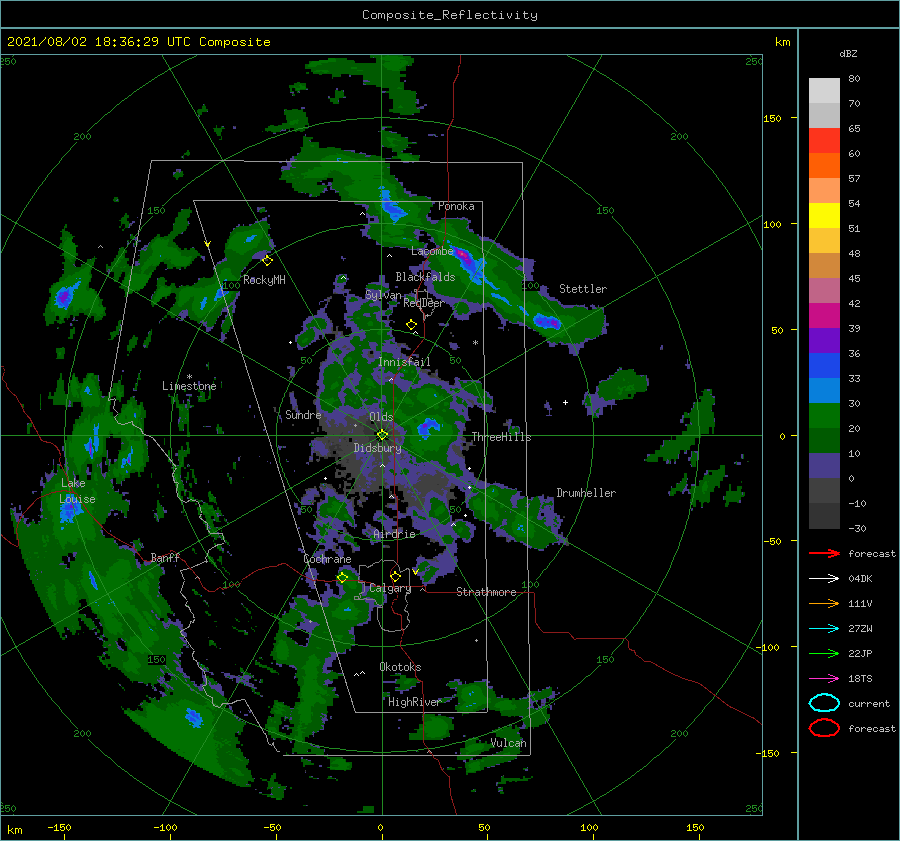Select the brown 48-45 dBZ color swatch

click(x=824, y=266)
